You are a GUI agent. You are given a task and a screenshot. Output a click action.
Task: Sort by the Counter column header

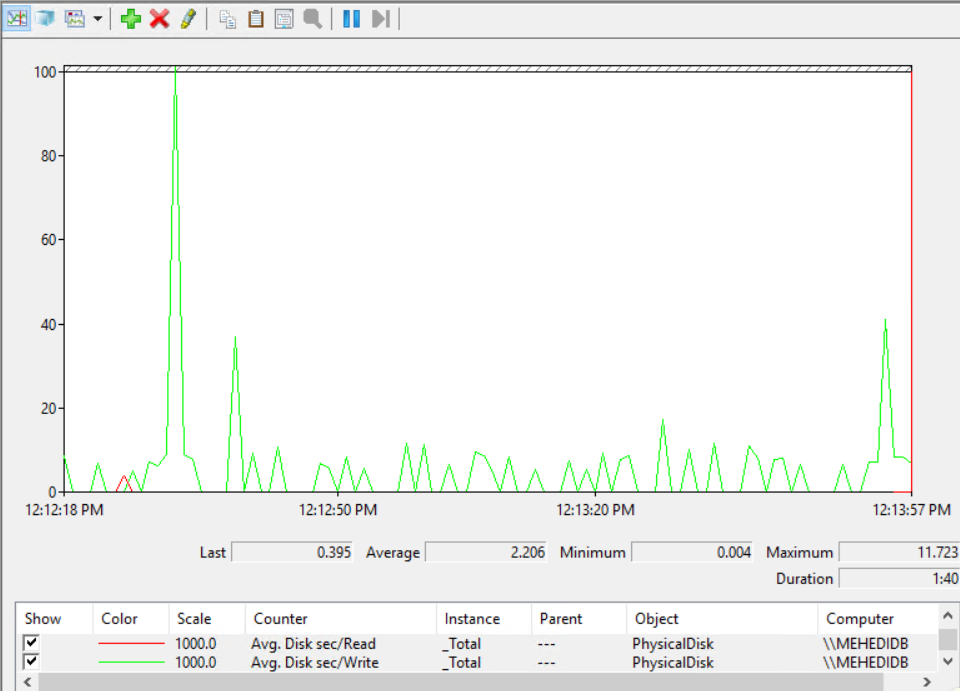pyautogui.click(x=280, y=619)
